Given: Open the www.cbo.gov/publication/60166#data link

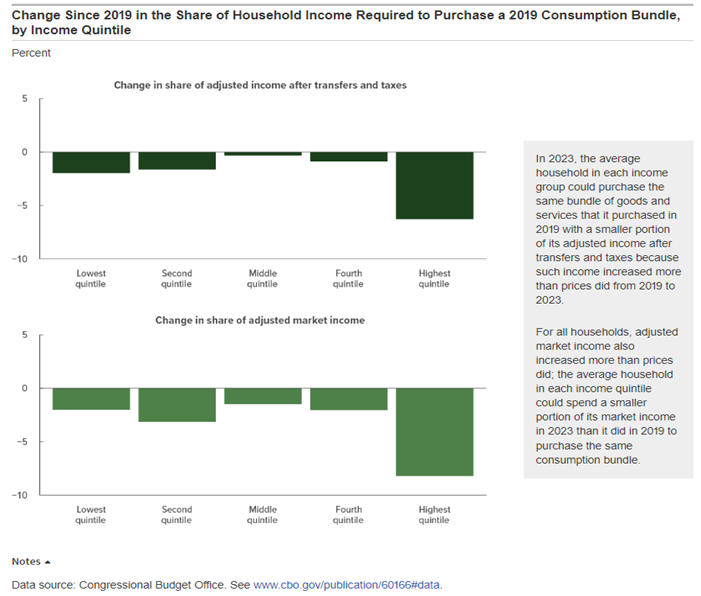Looking at the screenshot, I should pyautogui.click(x=347, y=584).
